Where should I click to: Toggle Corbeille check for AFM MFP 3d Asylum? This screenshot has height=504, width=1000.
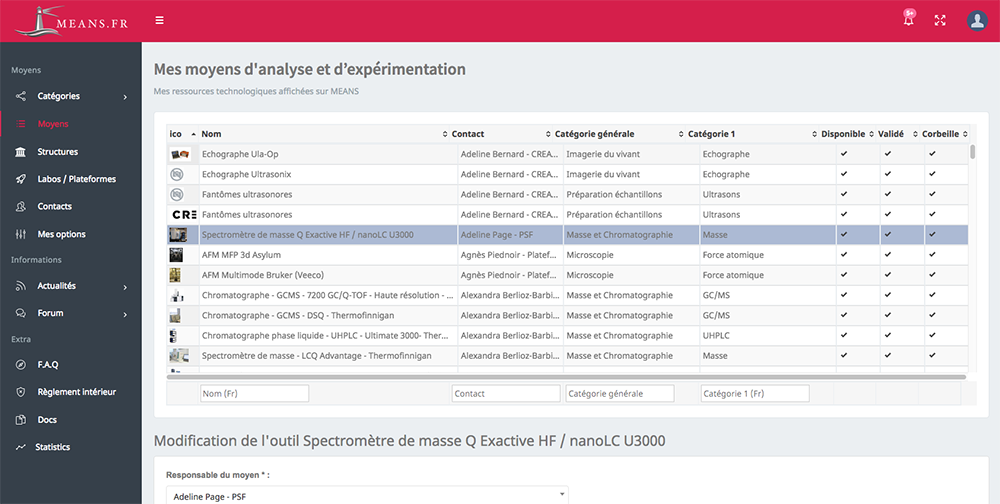pyautogui.click(x=932, y=255)
